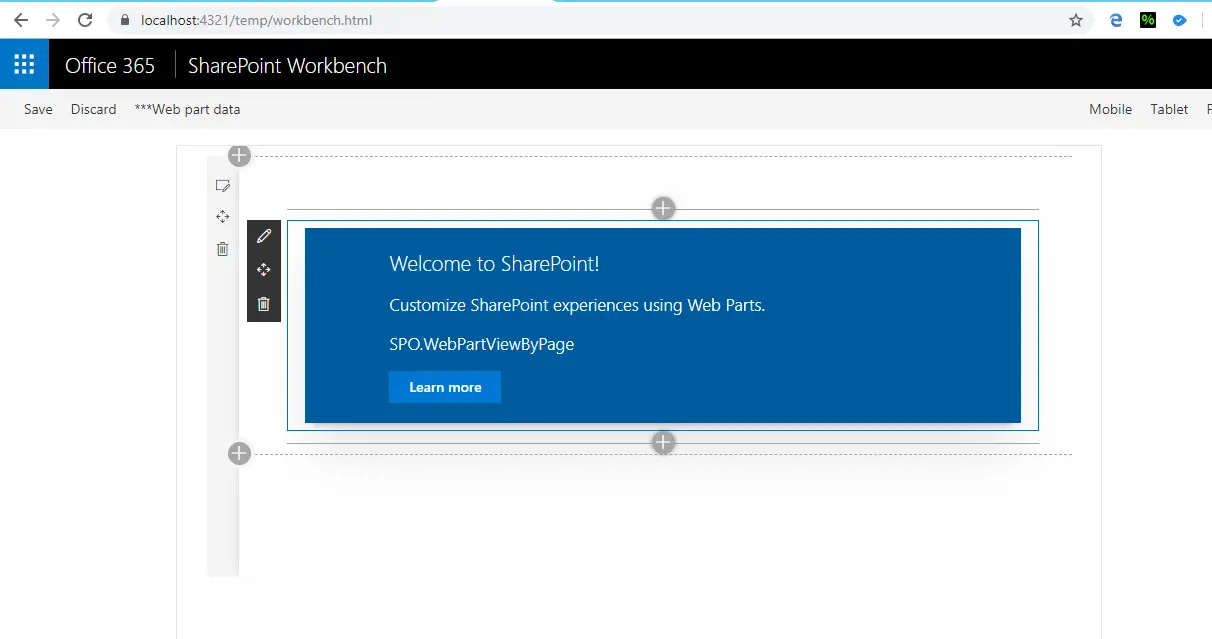This screenshot has height=639, width=1212.
Task: Click Save in the workbench command bar
Action: 38,109
